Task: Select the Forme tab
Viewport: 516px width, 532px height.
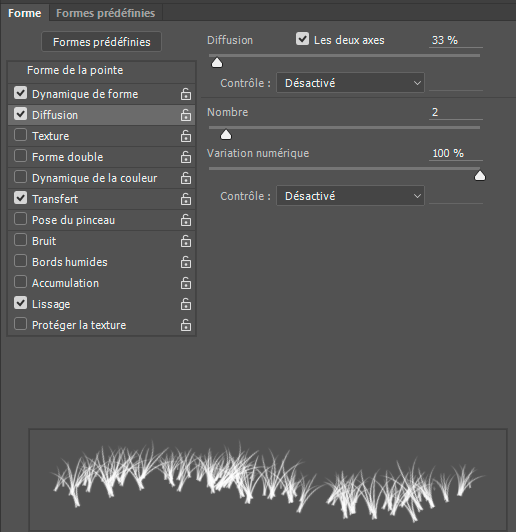Action: pyautogui.click(x=25, y=13)
